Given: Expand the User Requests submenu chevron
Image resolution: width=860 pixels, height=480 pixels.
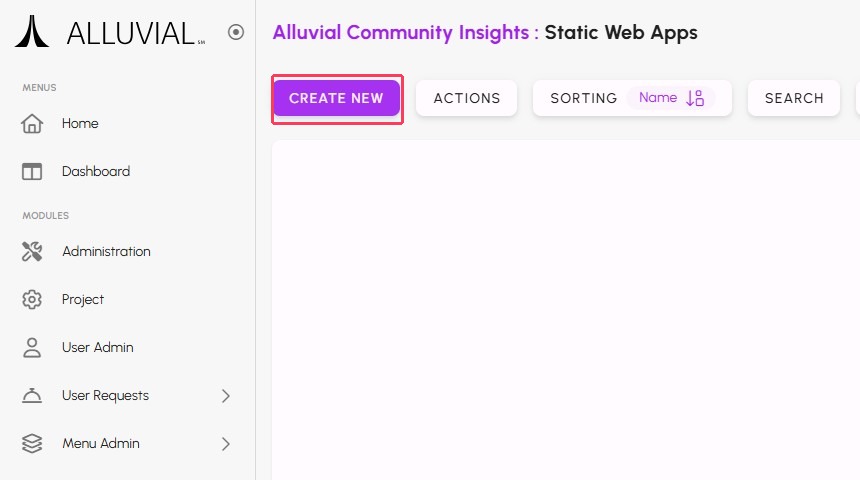Looking at the screenshot, I should (x=225, y=396).
